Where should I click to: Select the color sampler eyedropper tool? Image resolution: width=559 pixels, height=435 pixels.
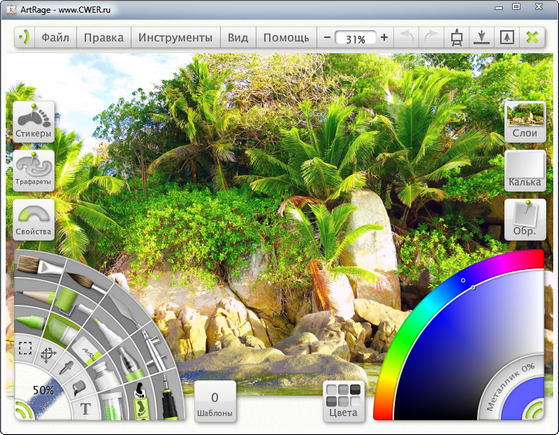(66, 367)
